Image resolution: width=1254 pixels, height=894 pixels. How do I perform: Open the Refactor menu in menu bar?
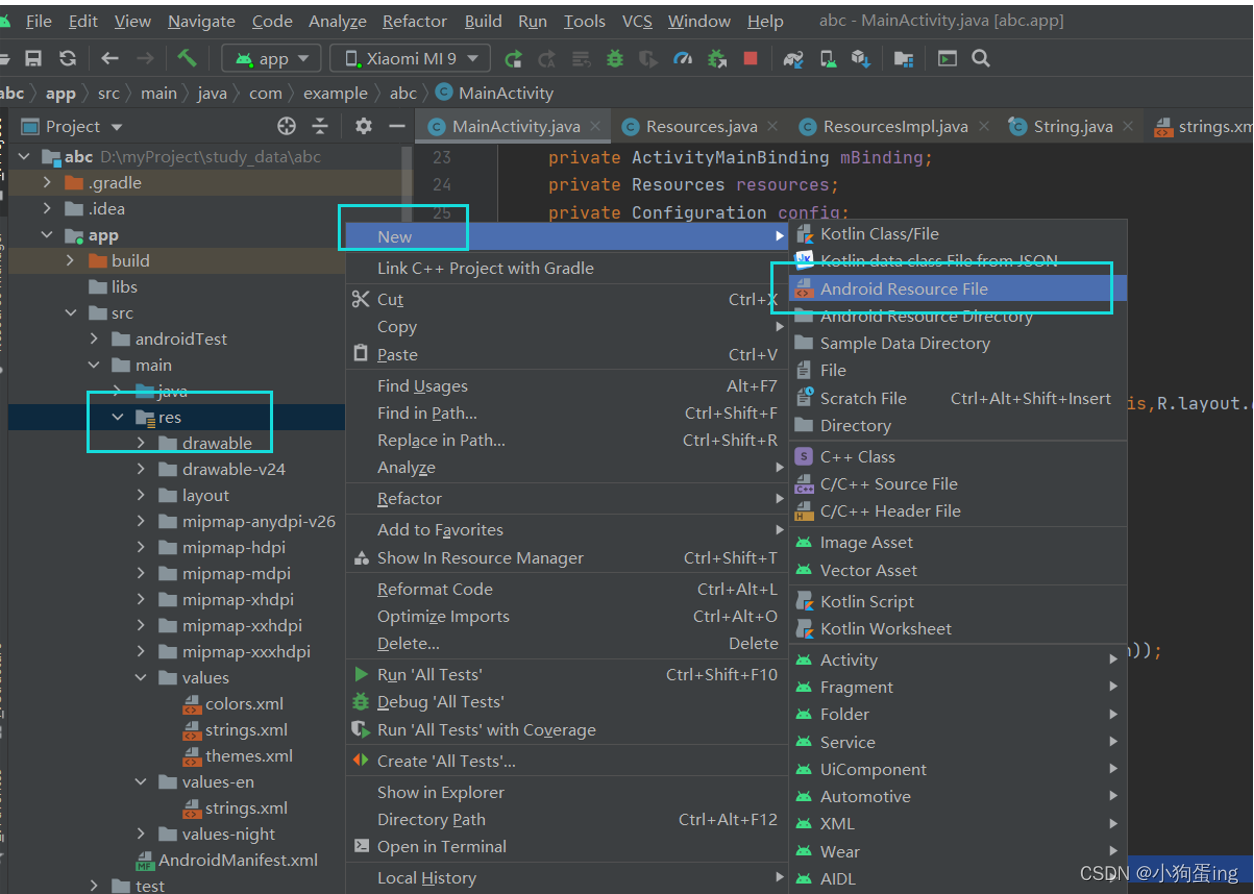pos(414,21)
